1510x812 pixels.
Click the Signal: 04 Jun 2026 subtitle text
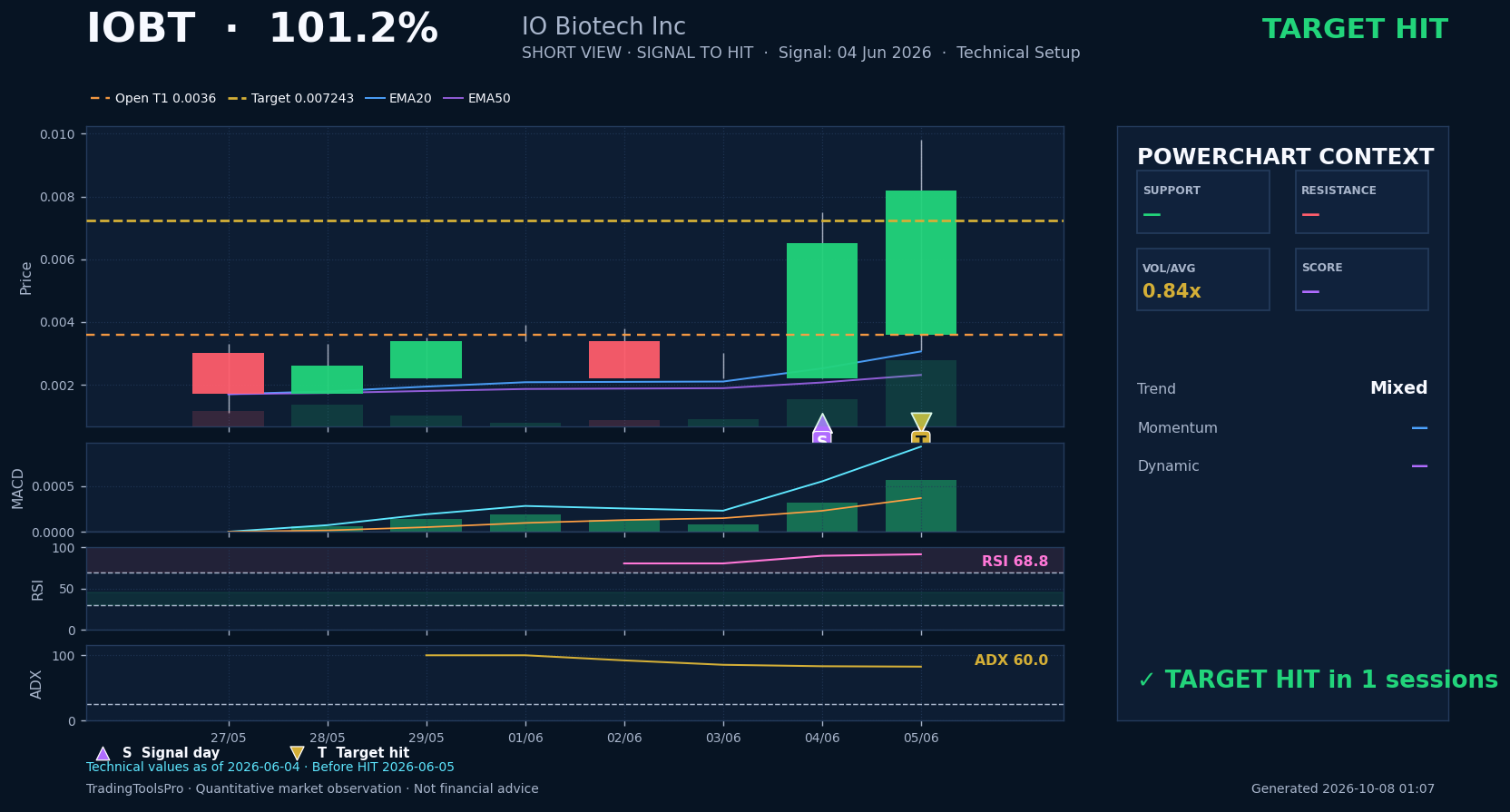click(855, 53)
